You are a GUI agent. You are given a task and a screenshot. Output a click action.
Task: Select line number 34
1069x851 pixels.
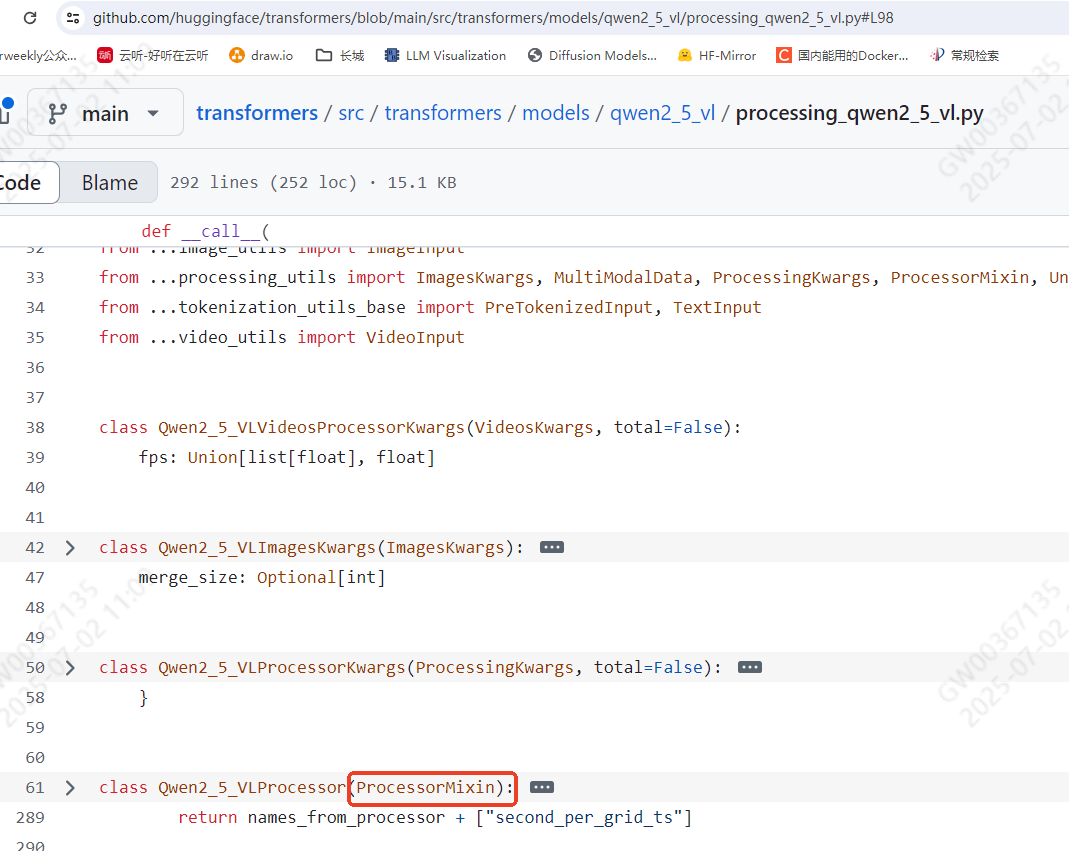point(35,308)
